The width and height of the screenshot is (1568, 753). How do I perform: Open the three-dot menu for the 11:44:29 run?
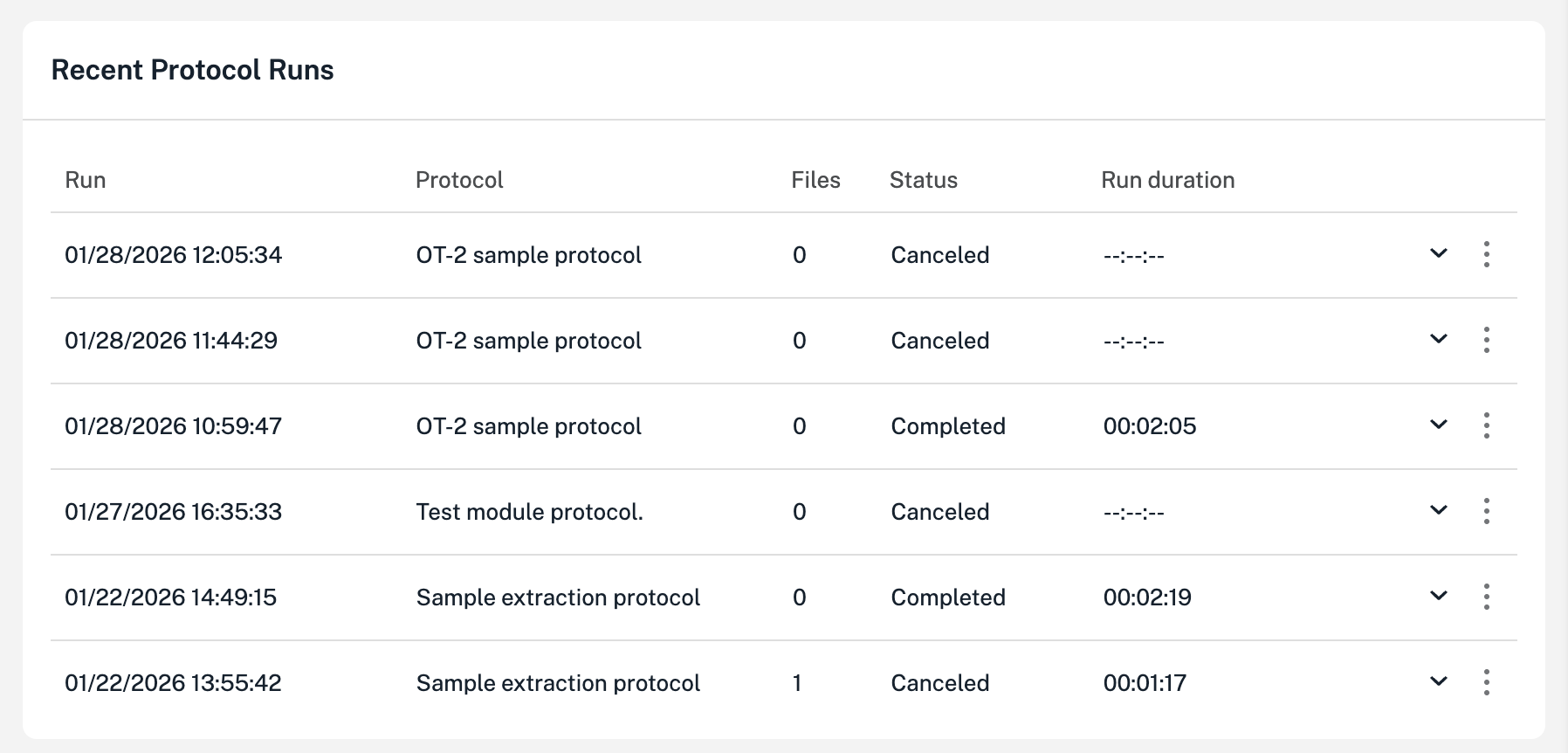point(1487,340)
